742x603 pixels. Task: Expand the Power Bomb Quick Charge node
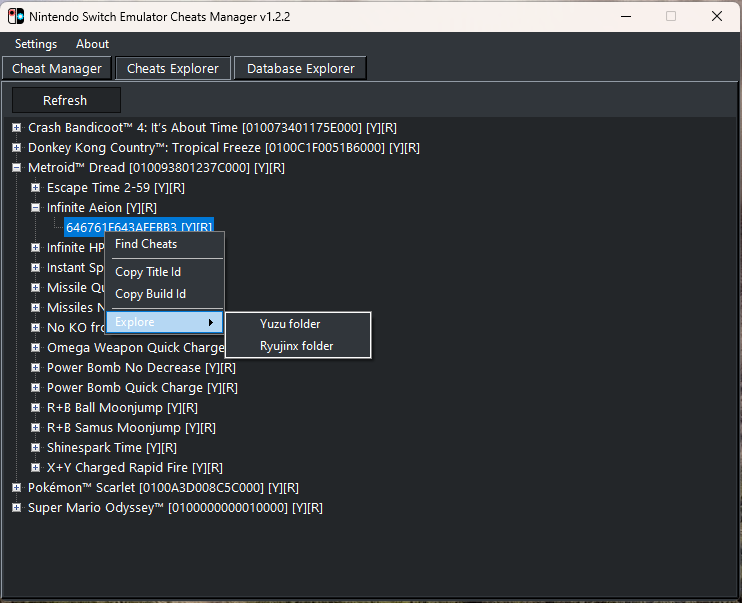35,388
